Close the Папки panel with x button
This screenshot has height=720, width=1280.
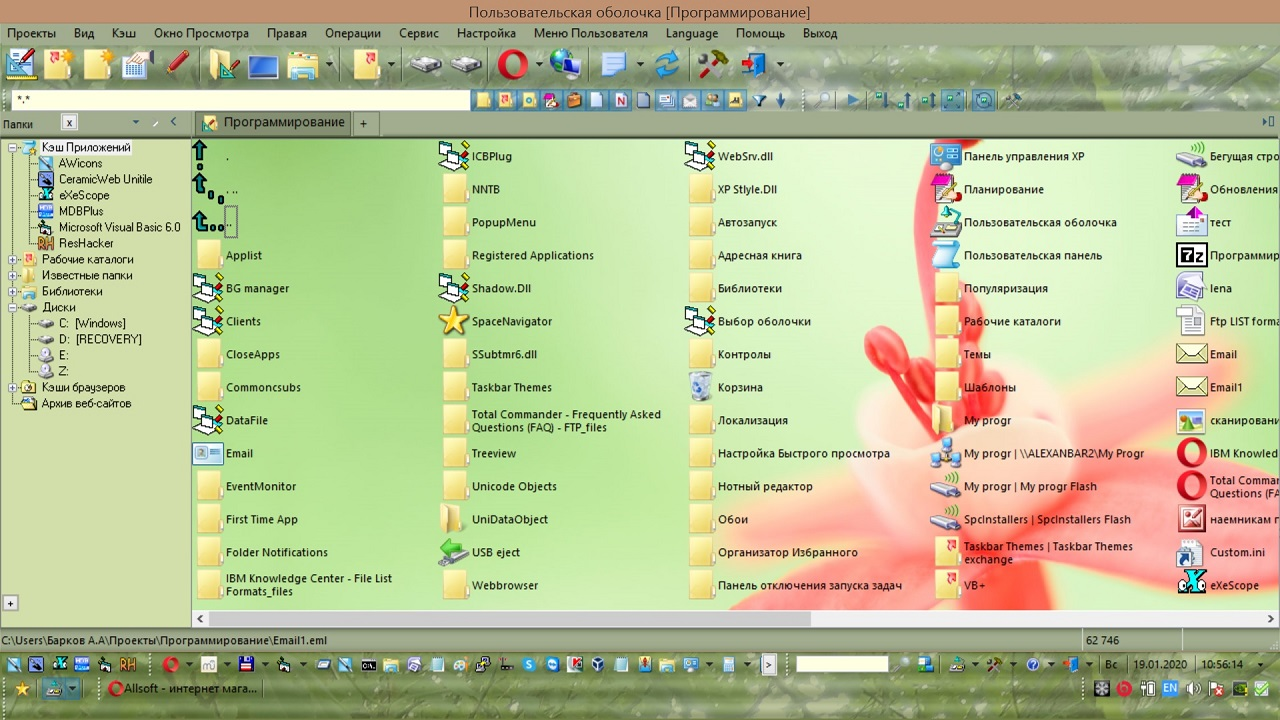[69, 123]
